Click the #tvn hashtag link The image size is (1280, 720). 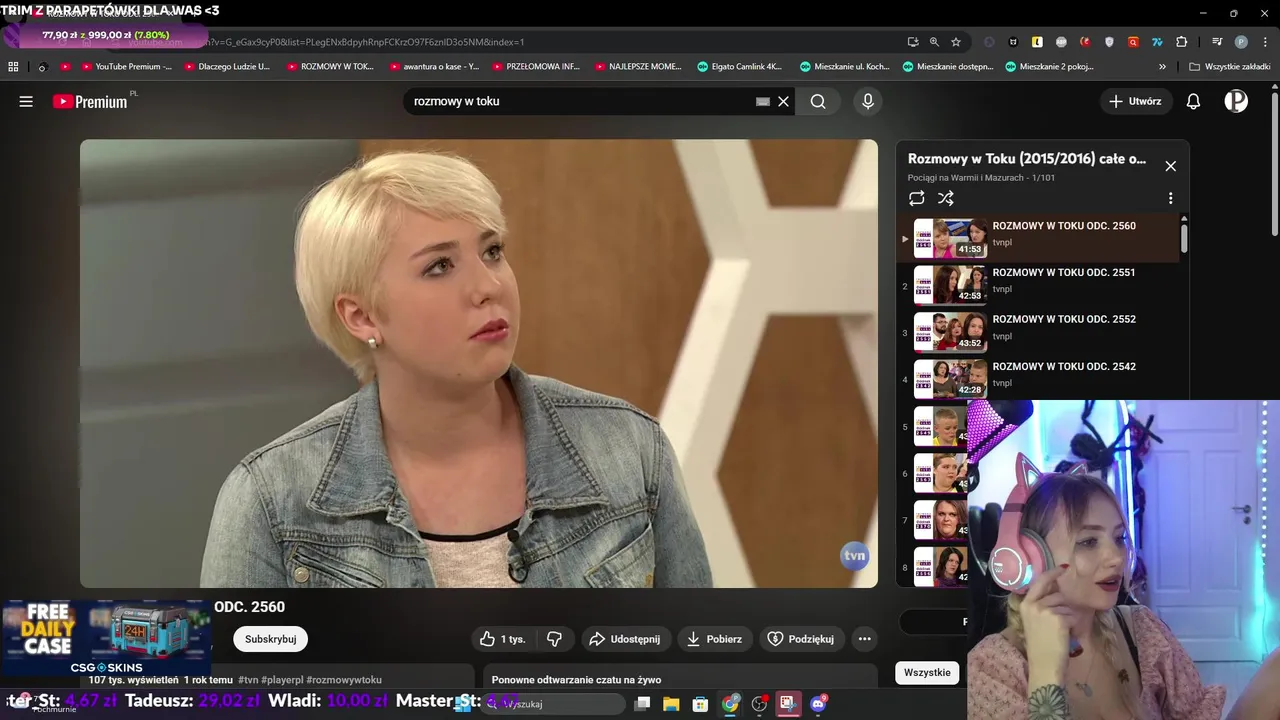click(x=248, y=680)
